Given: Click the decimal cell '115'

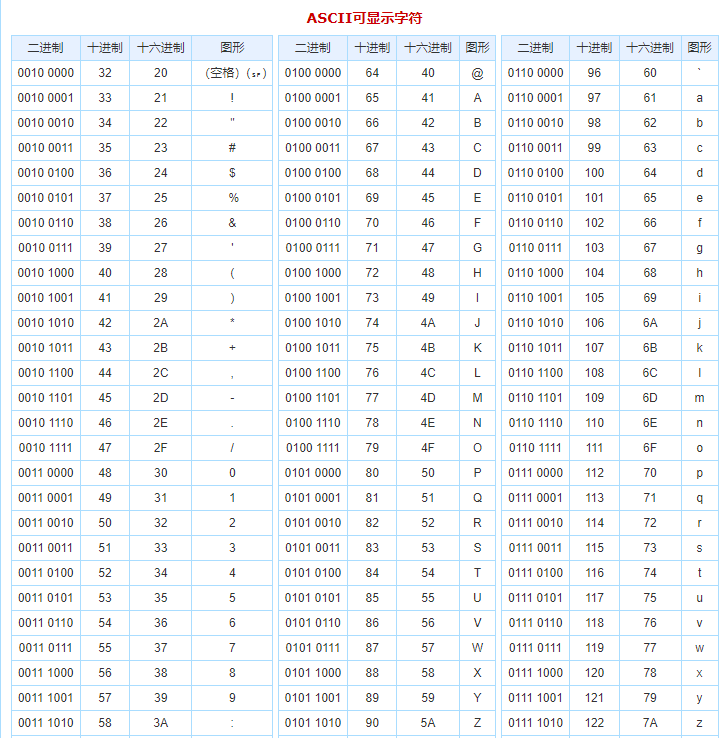Looking at the screenshot, I should (594, 548).
